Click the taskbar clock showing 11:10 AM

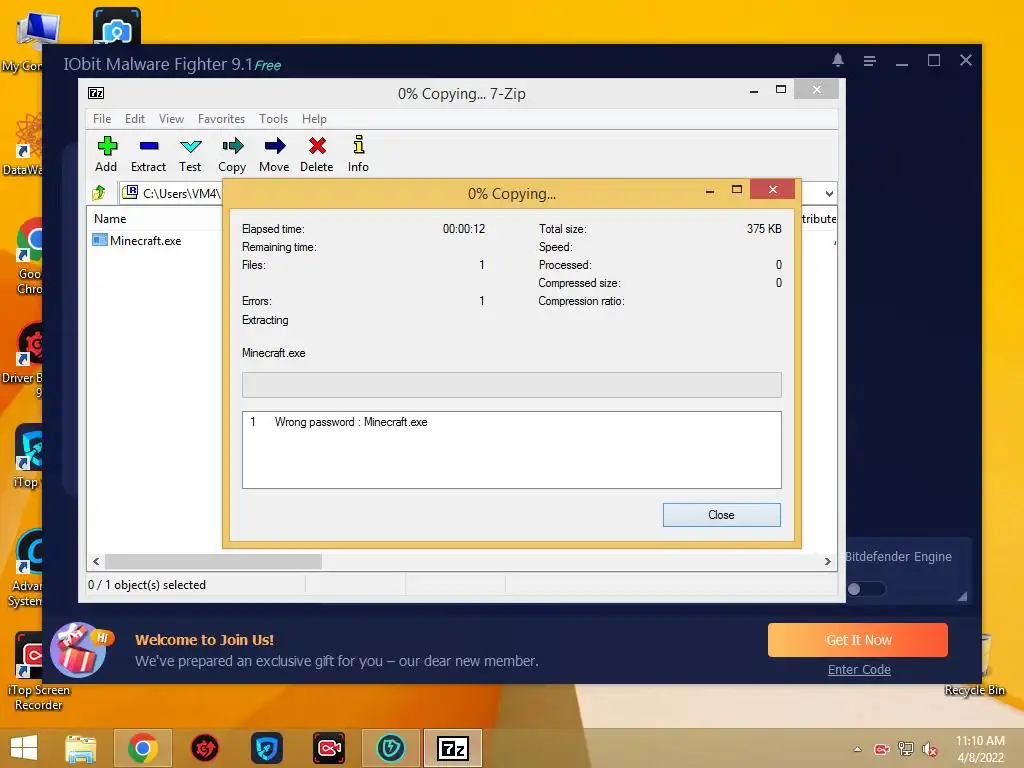(x=980, y=749)
